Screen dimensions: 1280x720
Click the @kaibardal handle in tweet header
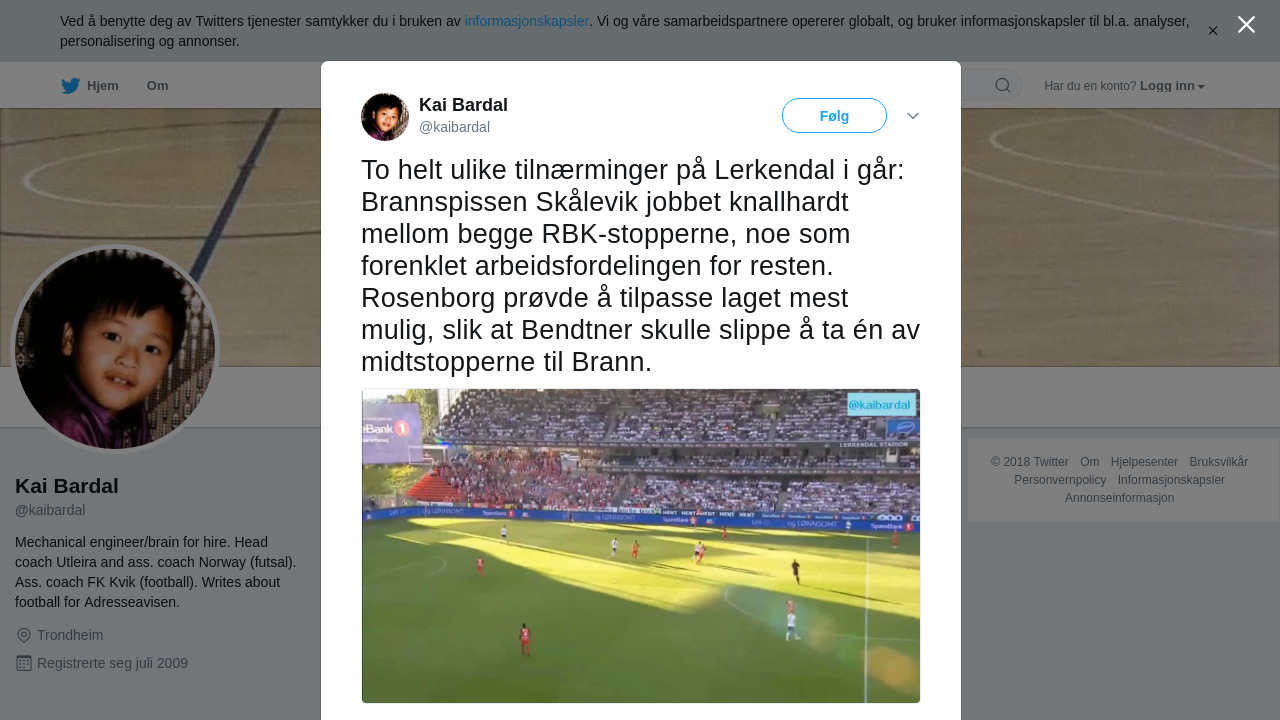click(454, 127)
